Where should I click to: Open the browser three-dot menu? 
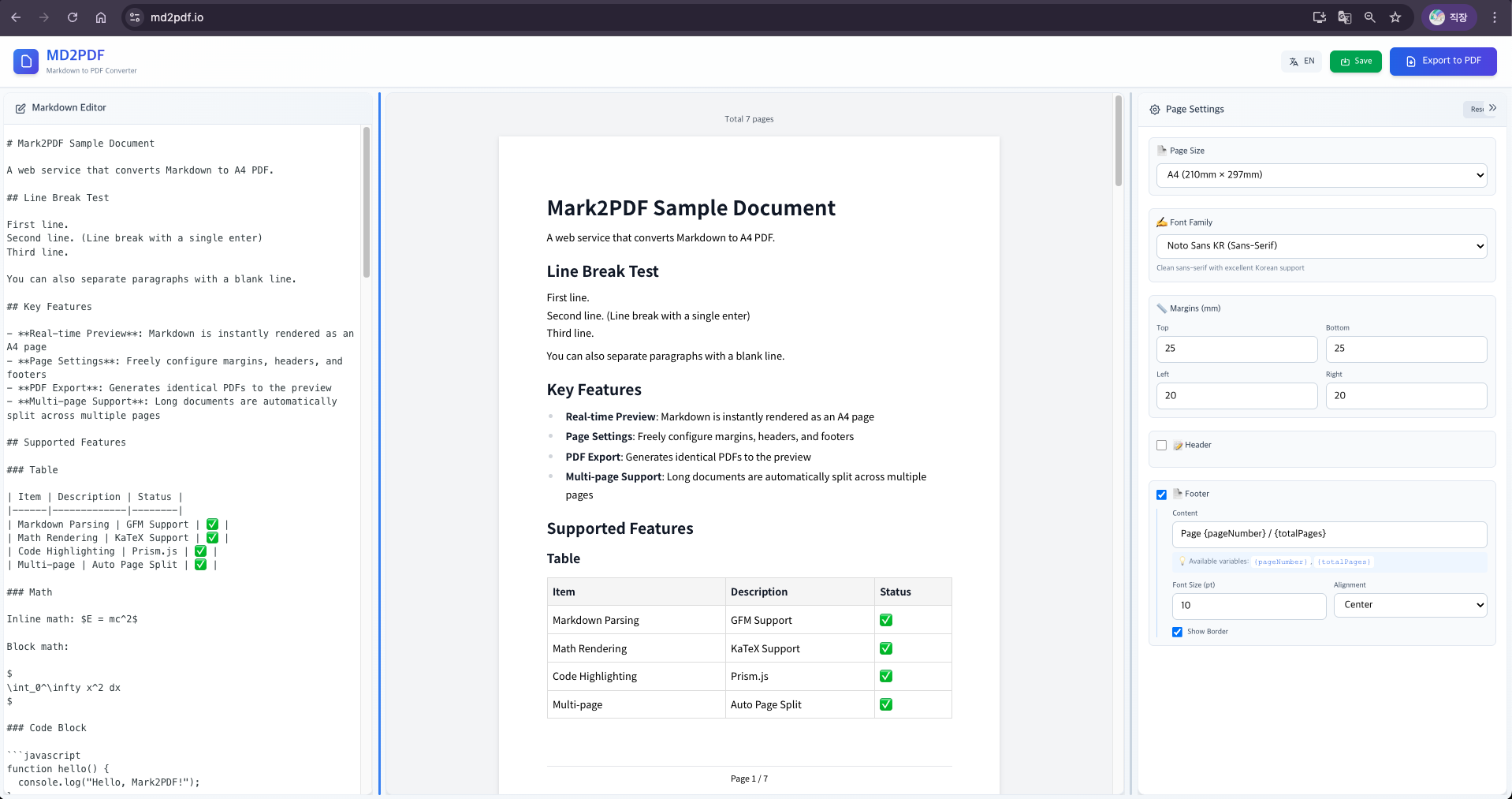(1495, 17)
